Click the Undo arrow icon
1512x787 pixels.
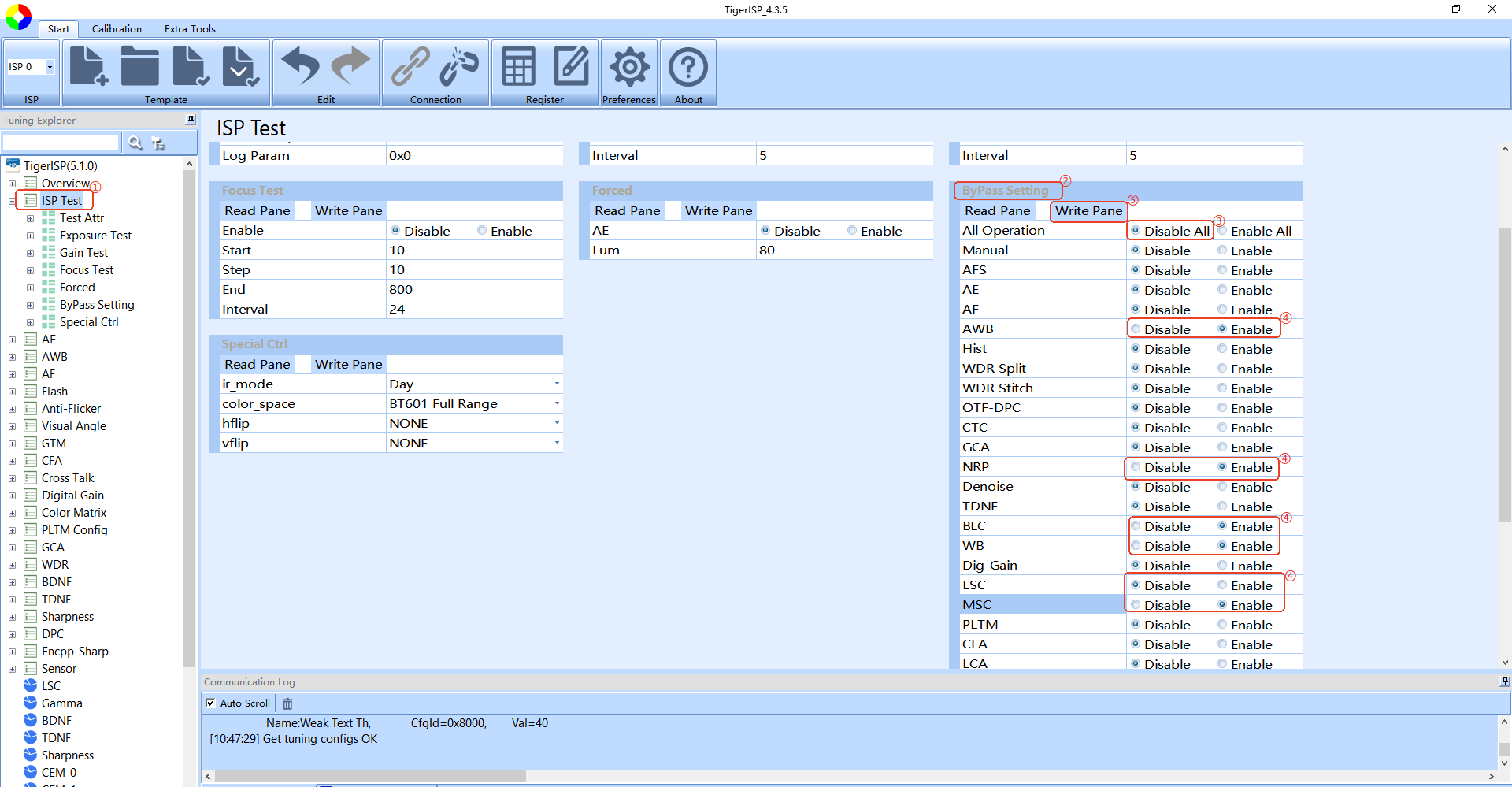pyautogui.click(x=300, y=65)
